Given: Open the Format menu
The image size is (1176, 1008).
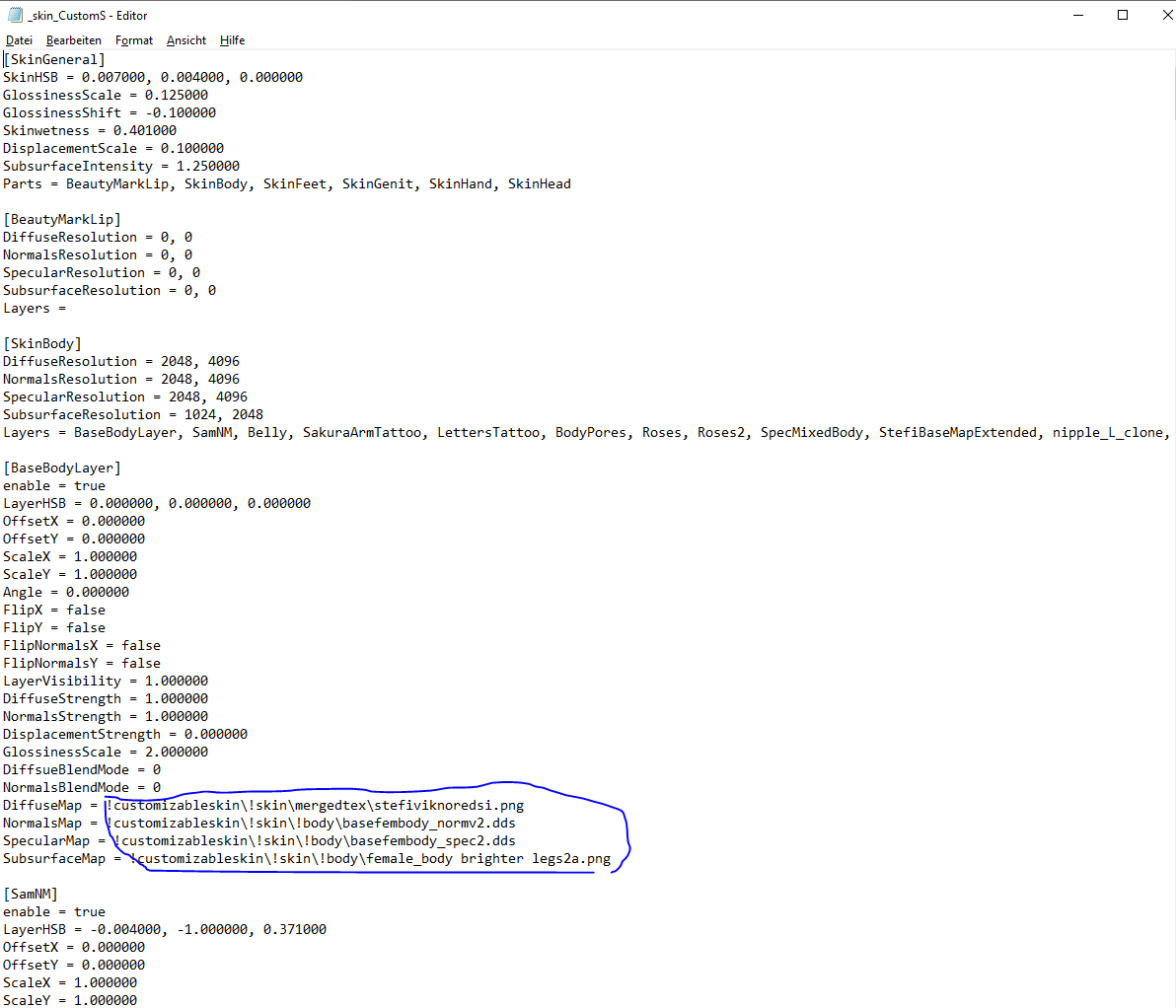Looking at the screenshot, I should [x=133, y=40].
